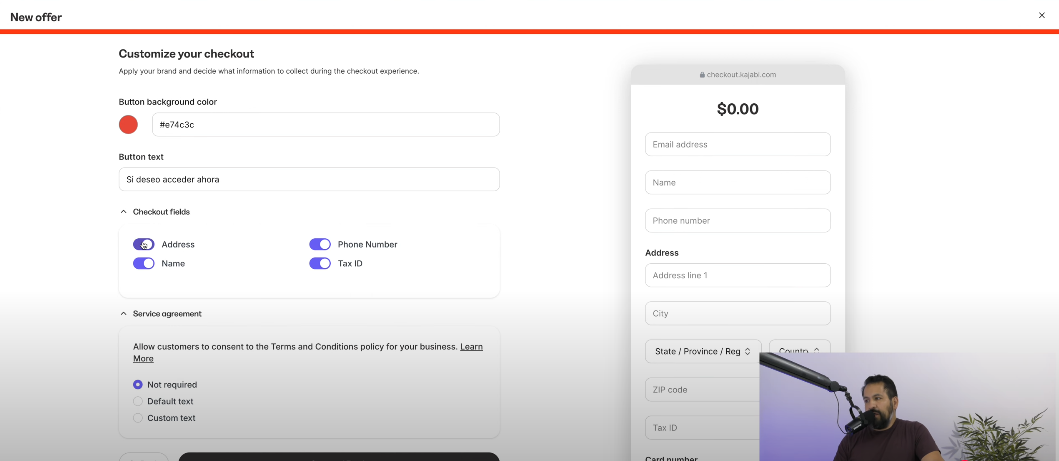Toggle the Name checkout field
The width and height of the screenshot is (1059, 461).
[x=144, y=263]
